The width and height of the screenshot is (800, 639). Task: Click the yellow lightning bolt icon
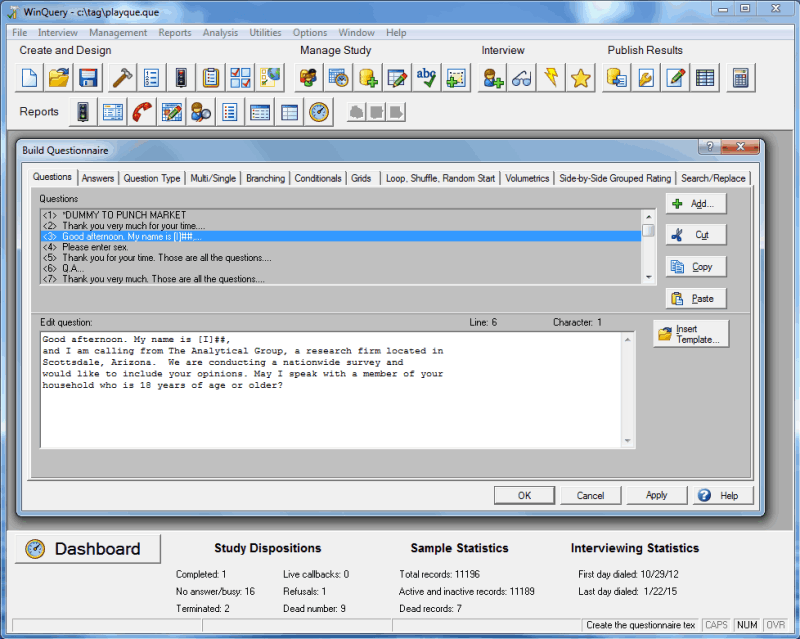tap(552, 78)
